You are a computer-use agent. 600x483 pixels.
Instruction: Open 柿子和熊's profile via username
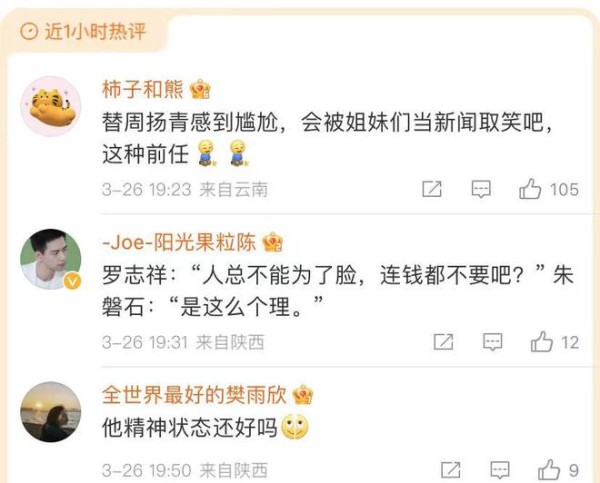coord(143,89)
